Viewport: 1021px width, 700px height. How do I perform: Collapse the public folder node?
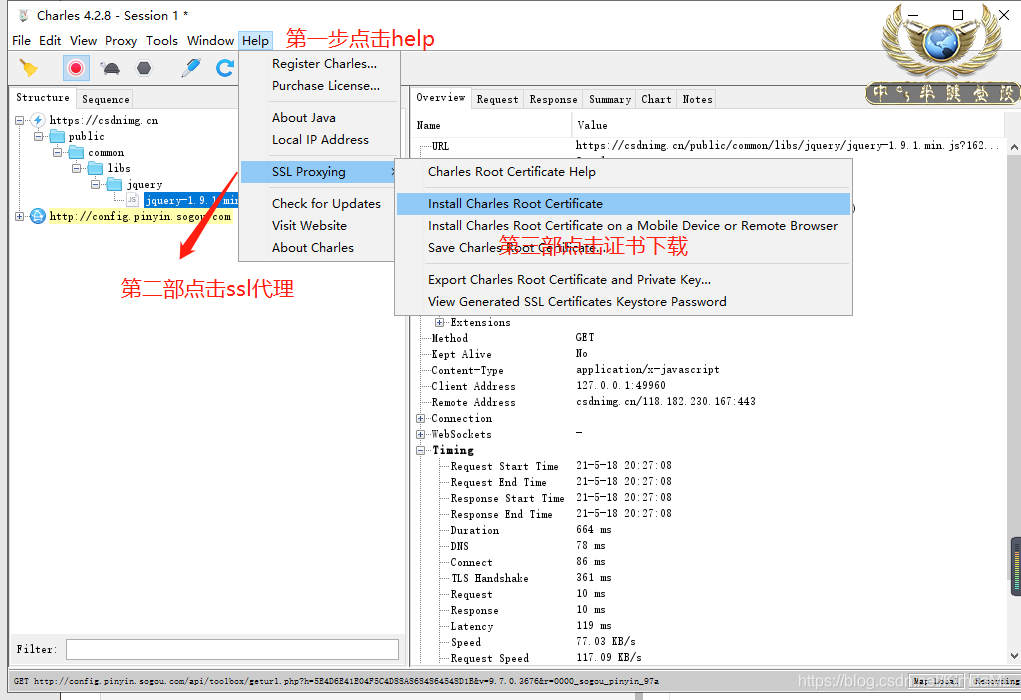point(38,136)
